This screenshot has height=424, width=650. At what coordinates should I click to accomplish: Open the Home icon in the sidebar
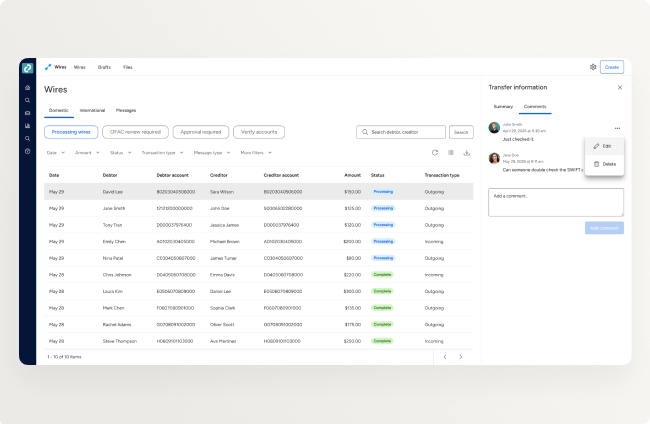click(x=27, y=87)
